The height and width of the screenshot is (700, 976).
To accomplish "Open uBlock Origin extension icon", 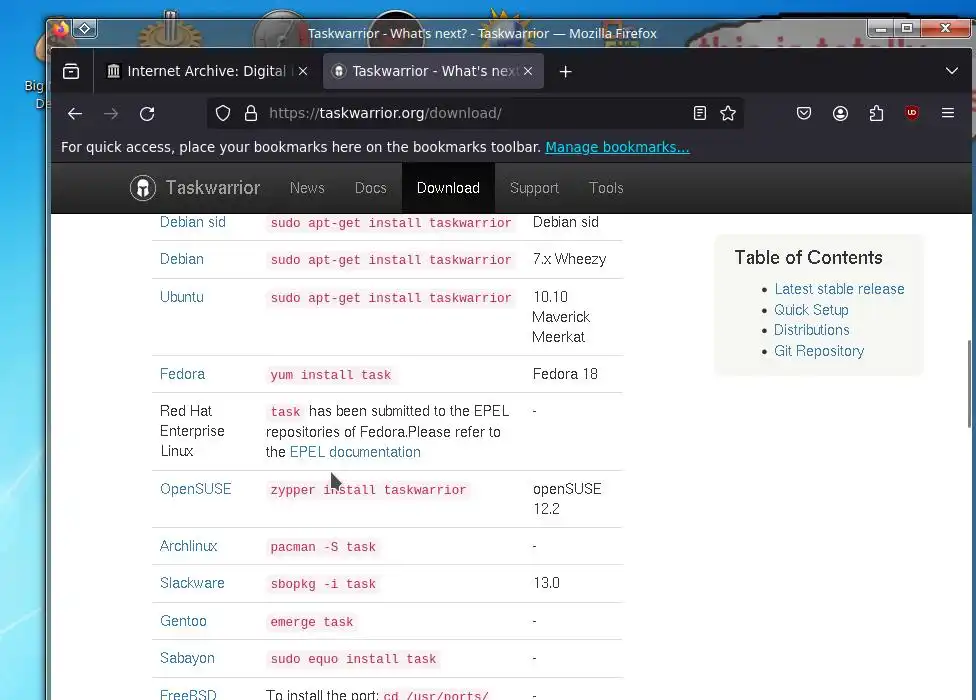I will [x=912, y=113].
